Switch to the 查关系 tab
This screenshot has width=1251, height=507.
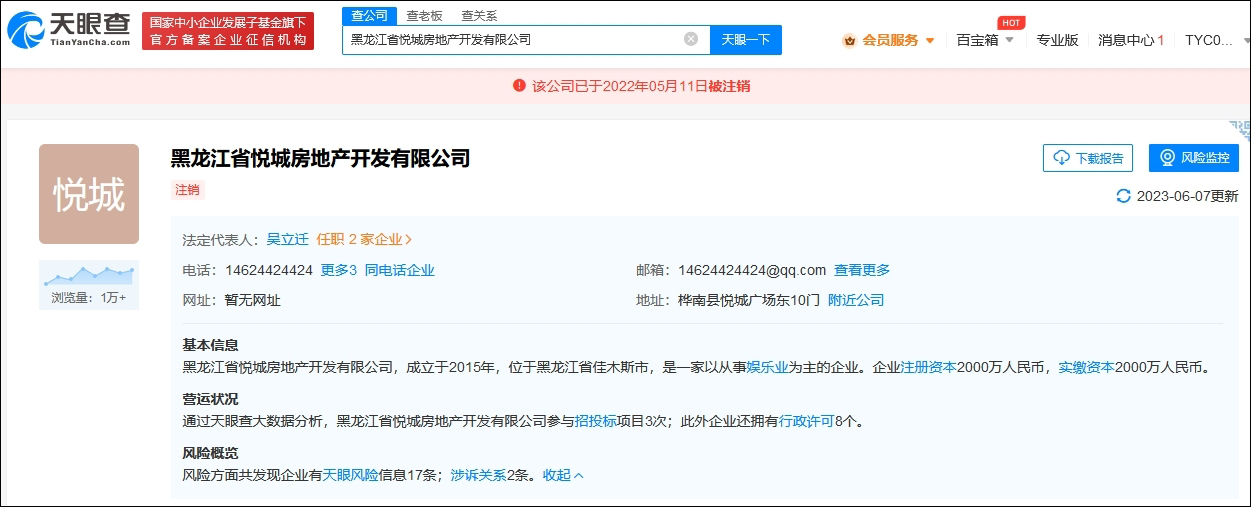pyautogui.click(x=479, y=16)
